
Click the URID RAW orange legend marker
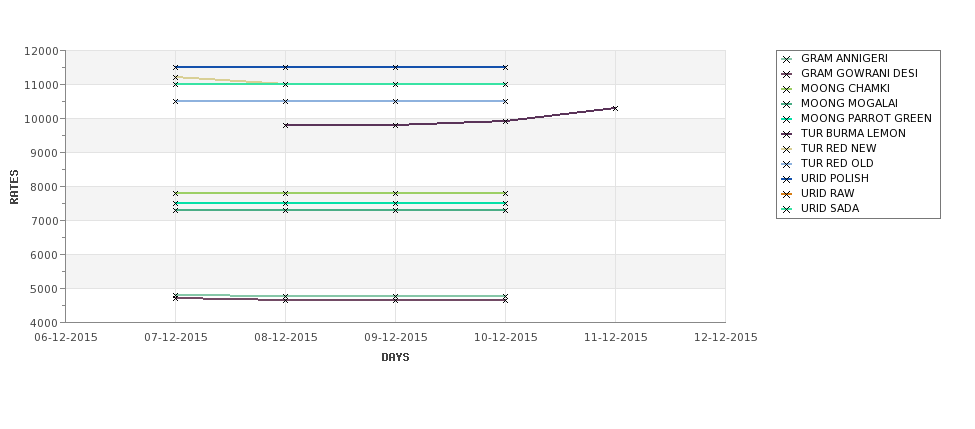[x=787, y=194]
